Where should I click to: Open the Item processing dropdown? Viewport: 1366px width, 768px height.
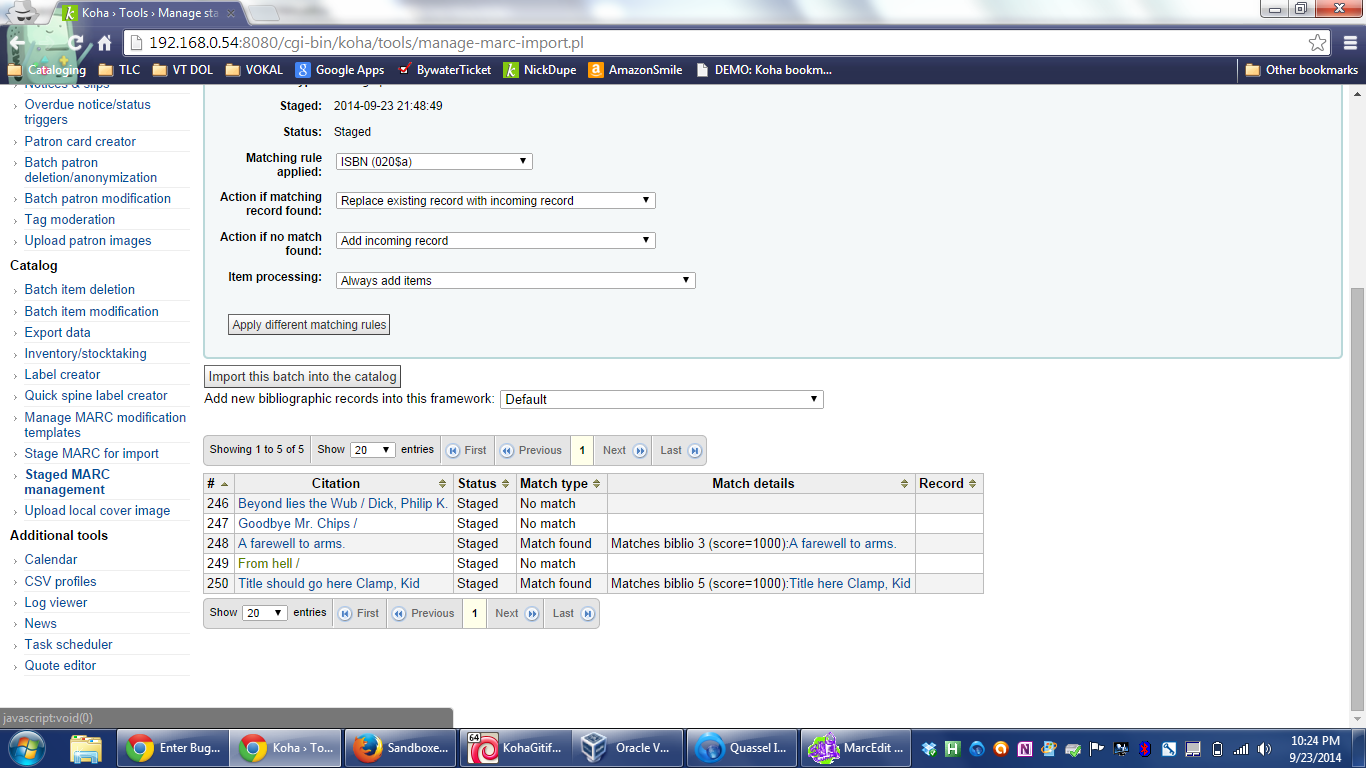515,281
